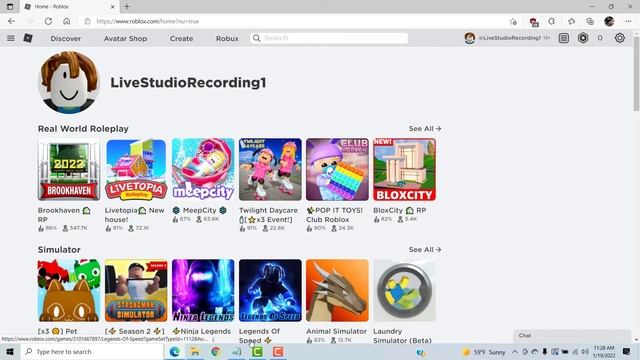Open the taskbar clock and date
Image resolution: width=640 pixels, height=360 pixels.
click(604, 351)
